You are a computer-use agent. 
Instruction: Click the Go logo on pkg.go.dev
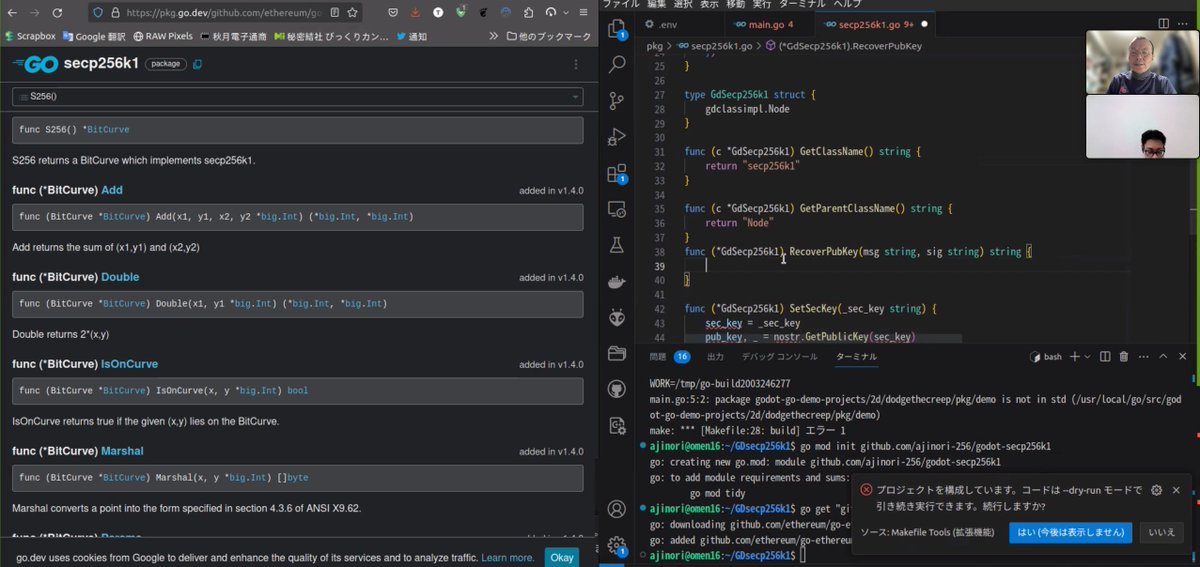pyautogui.click(x=35, y=64)
